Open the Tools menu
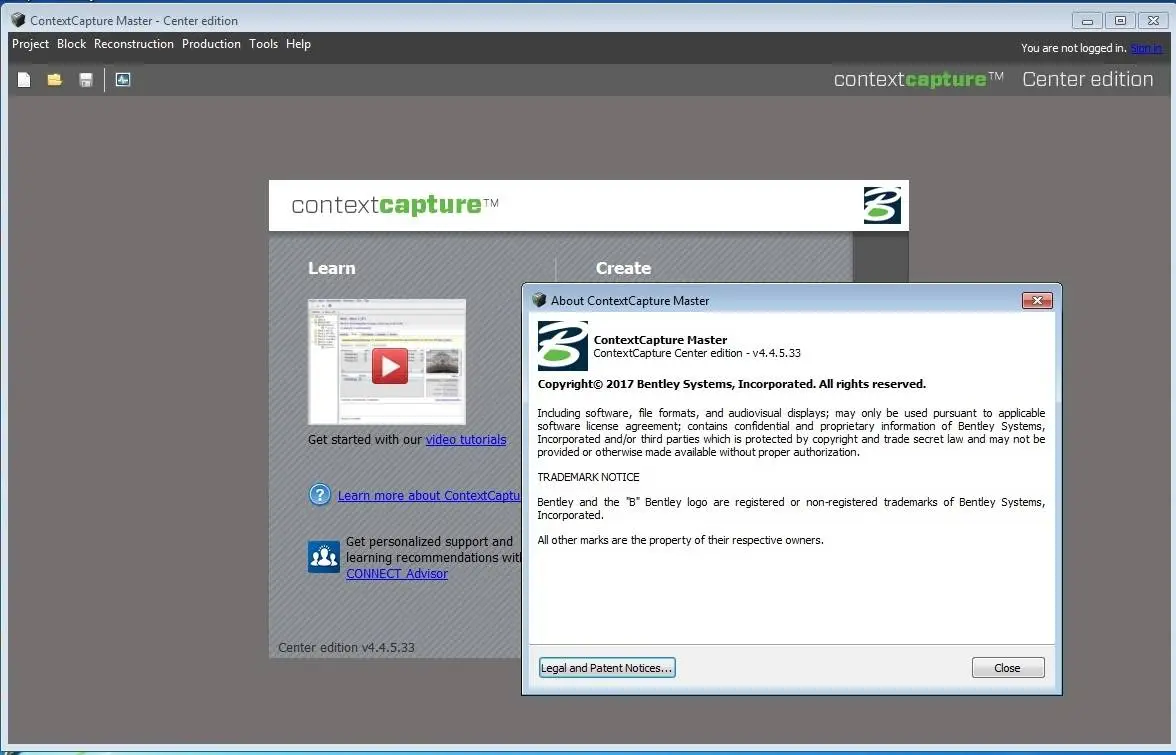The height and width of the screenshot is (755, 1176). point(263,43)
